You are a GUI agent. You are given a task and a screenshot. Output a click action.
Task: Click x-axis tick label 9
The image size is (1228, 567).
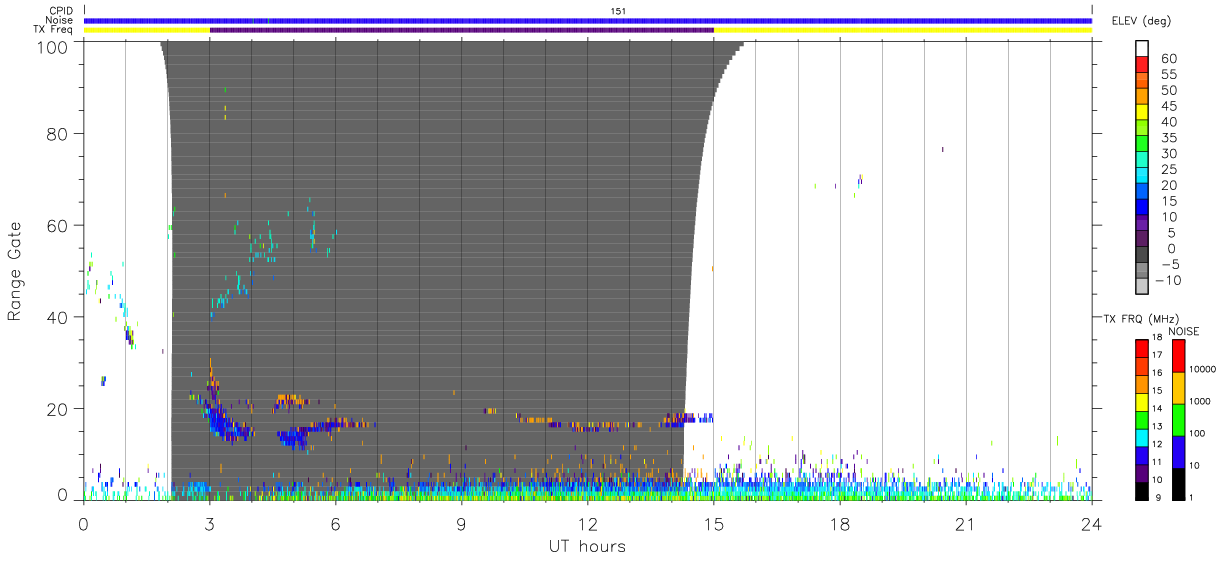(x=461, y=524)
